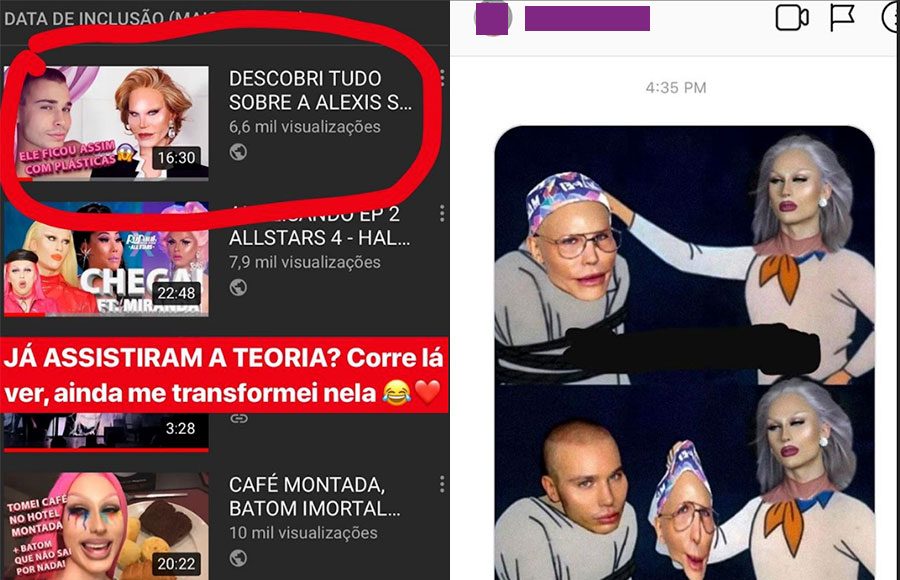The height and width of the screenshot is (580, 900).
Task: Play the 22:48 CHEGA thumbnail
Action: (106, 258)
